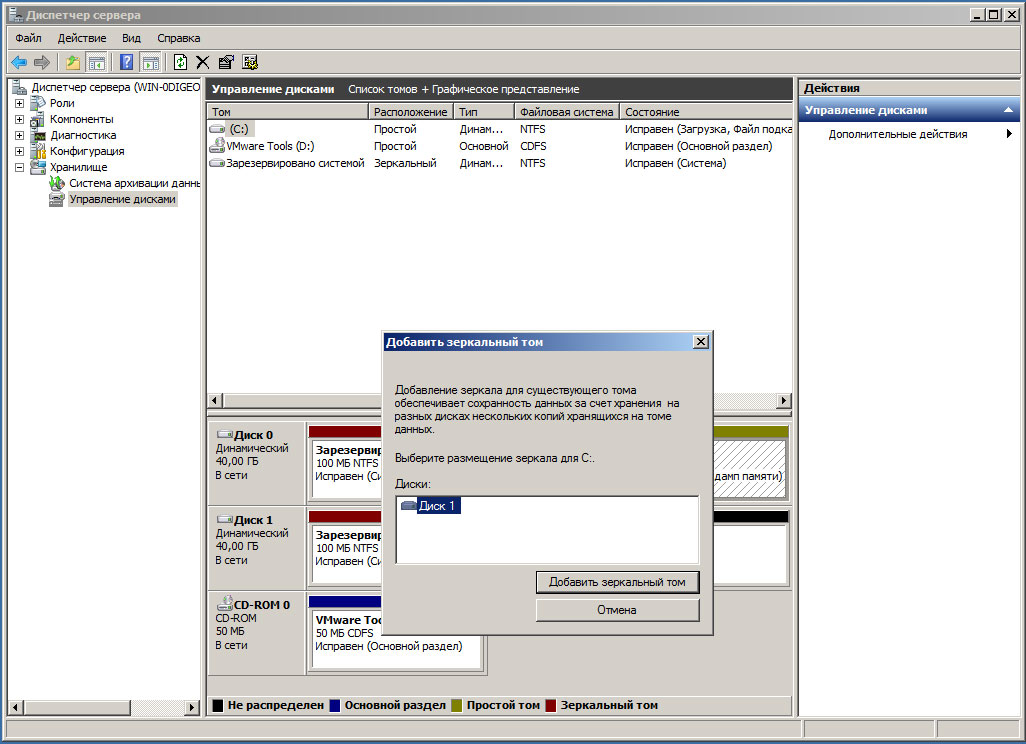Click the Back arrow toolbar icon
This screenshot has height=744, width=1026.
(x=19, y=62)
